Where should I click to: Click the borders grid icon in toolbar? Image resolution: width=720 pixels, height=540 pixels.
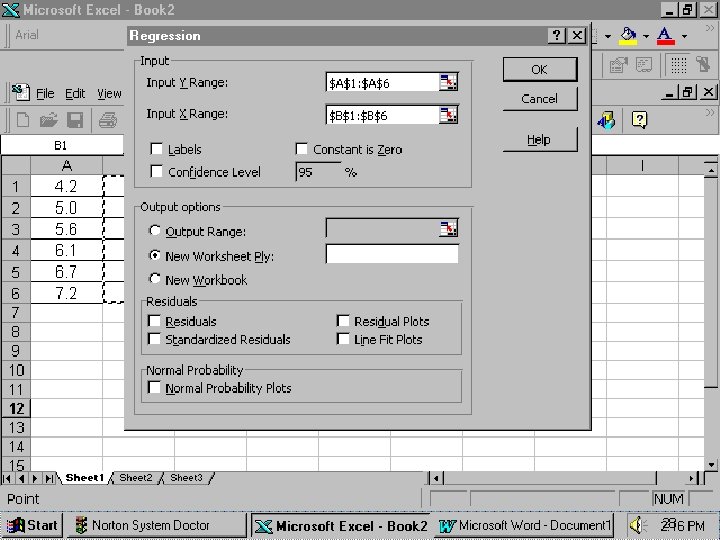pyautogui.click(x=679, y=65)
